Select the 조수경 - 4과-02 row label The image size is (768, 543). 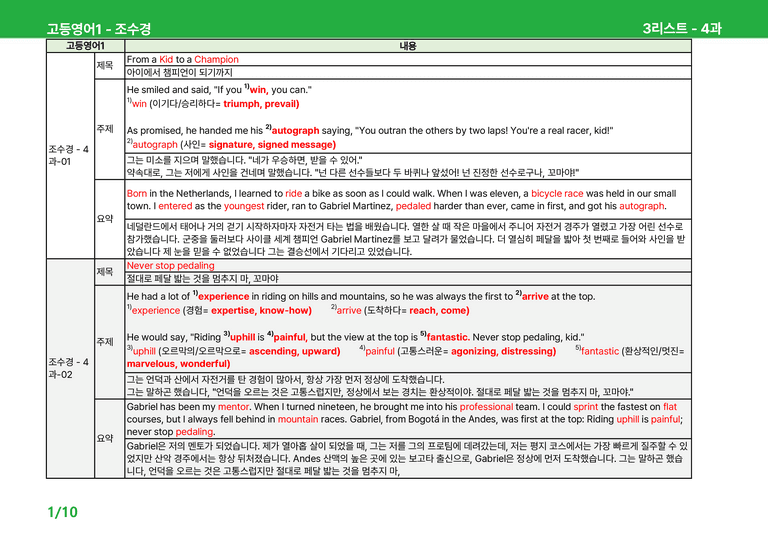[x=70, y=368]
